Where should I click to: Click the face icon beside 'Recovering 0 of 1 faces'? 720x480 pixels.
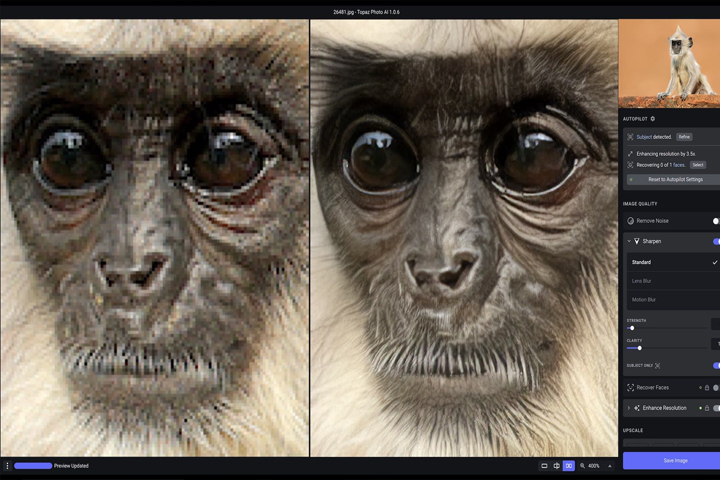[x=630, y=165]
